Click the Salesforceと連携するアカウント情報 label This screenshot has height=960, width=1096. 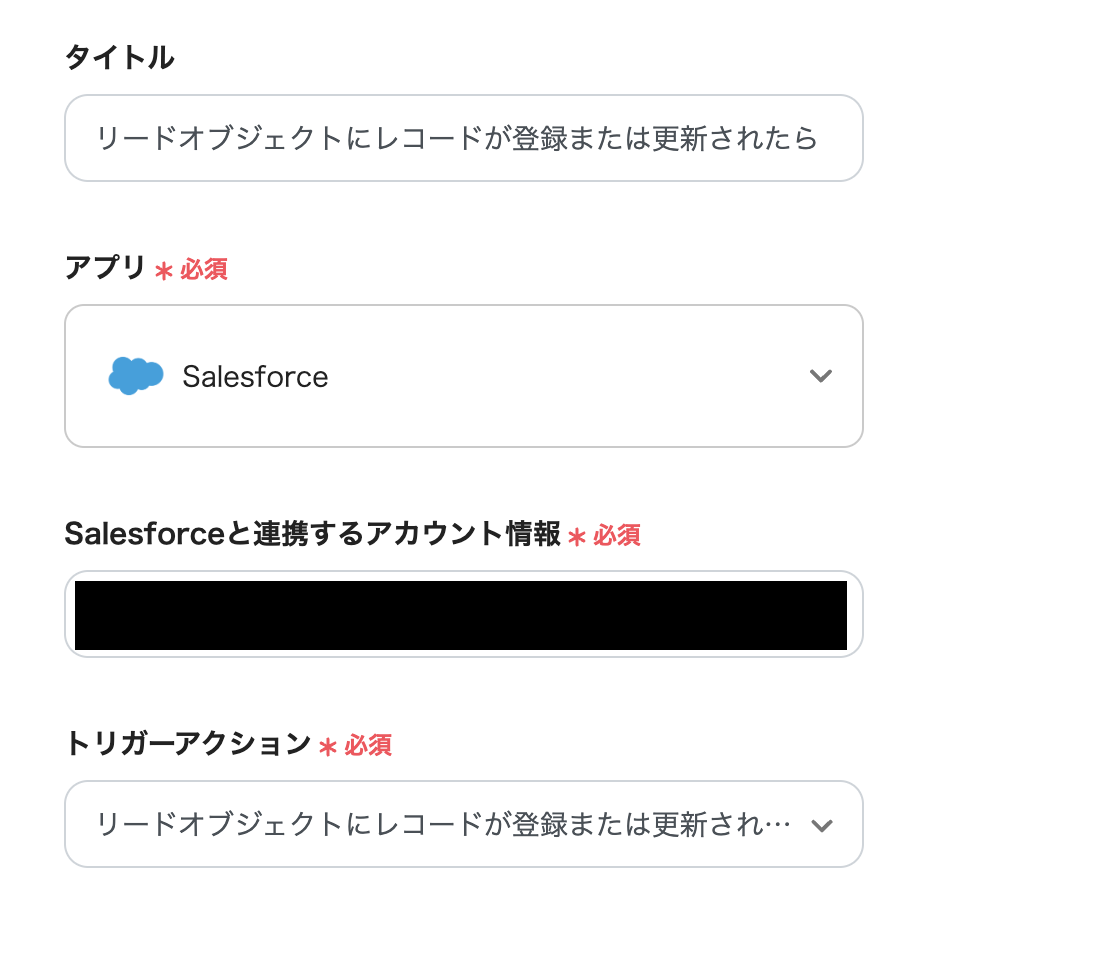click(312, 534)
